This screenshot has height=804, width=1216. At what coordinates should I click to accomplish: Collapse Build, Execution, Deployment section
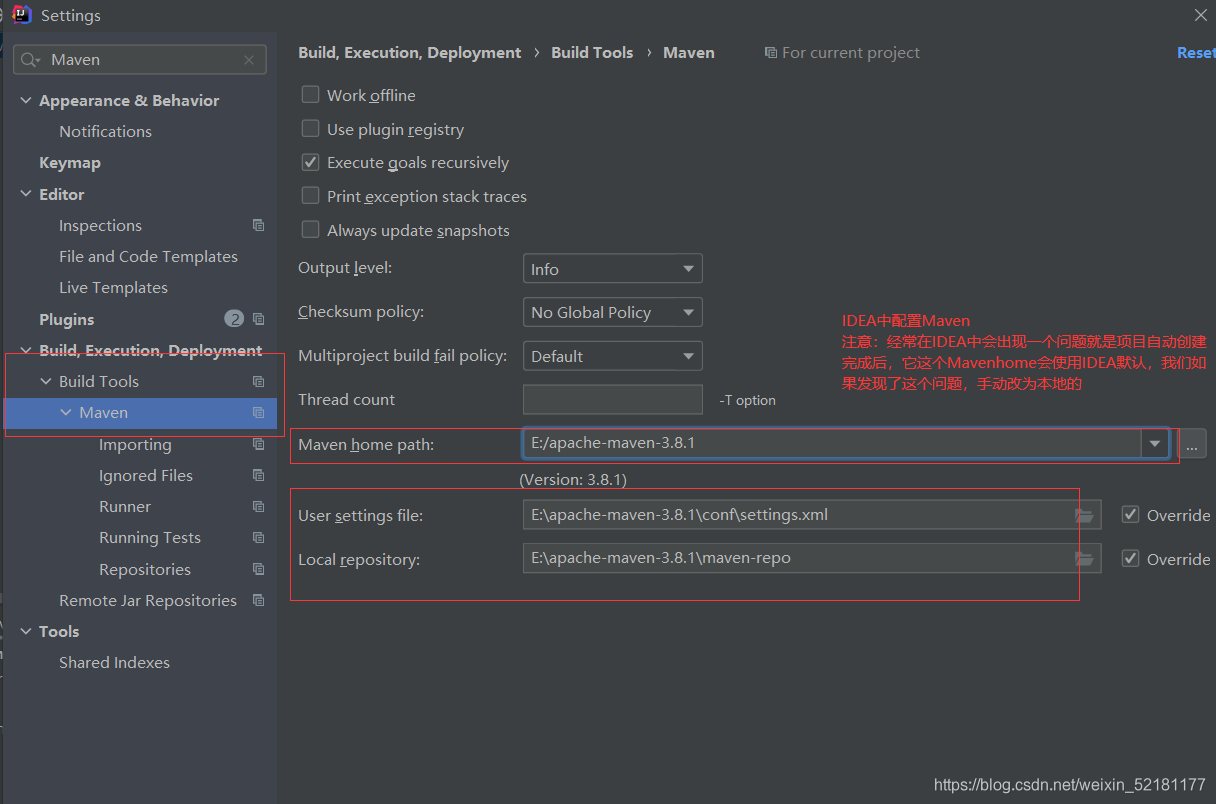tap(26, 351)
